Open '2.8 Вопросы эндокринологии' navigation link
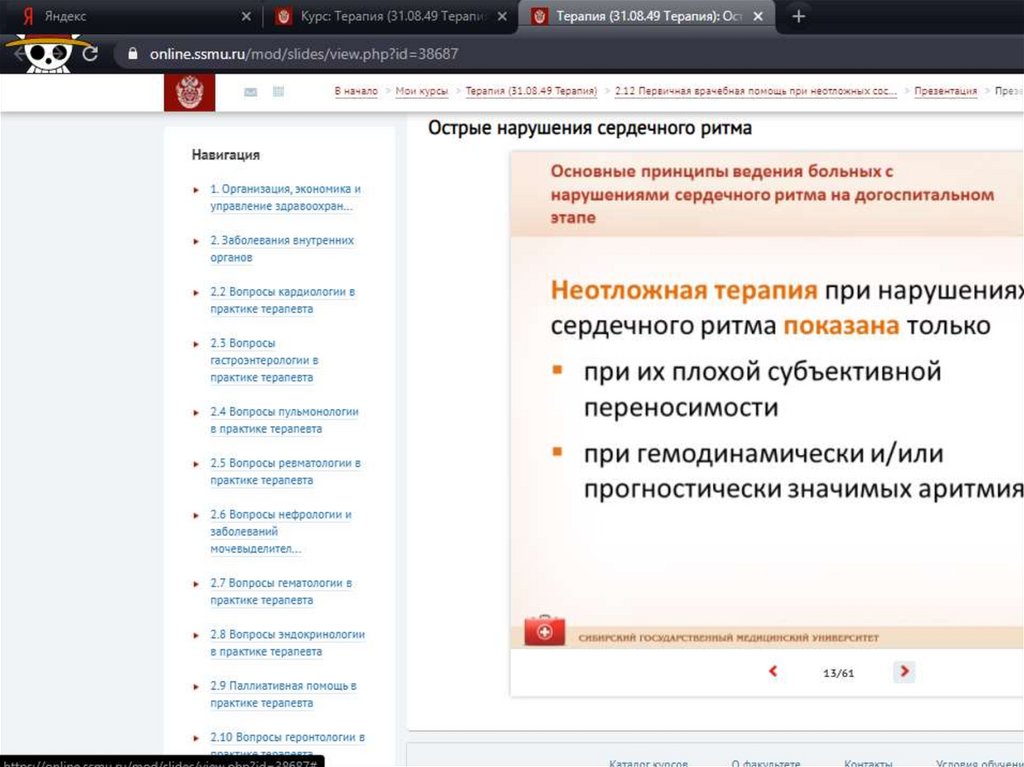This screenshot has width=1024, height=767. pos(287,643)
